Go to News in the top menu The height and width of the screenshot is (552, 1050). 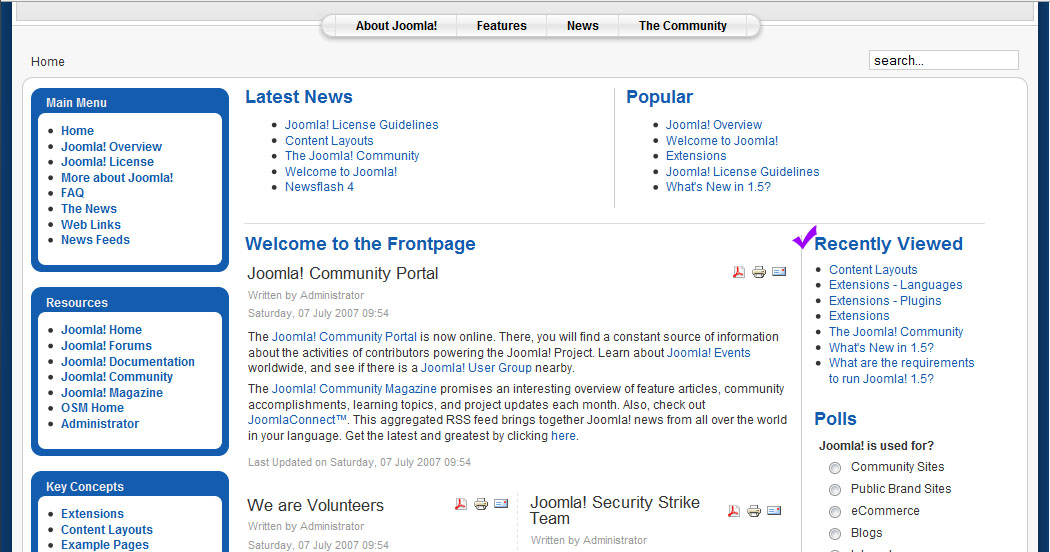pyautogui.click(x=583, y=26)
